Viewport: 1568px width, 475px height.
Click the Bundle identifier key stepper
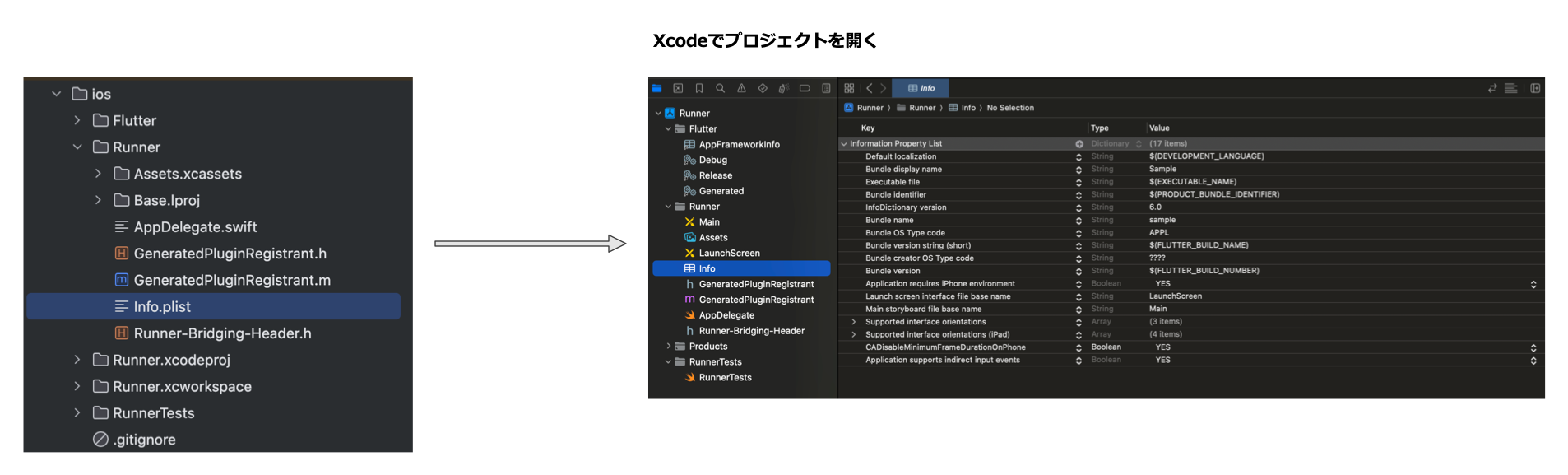(1079, 195)
